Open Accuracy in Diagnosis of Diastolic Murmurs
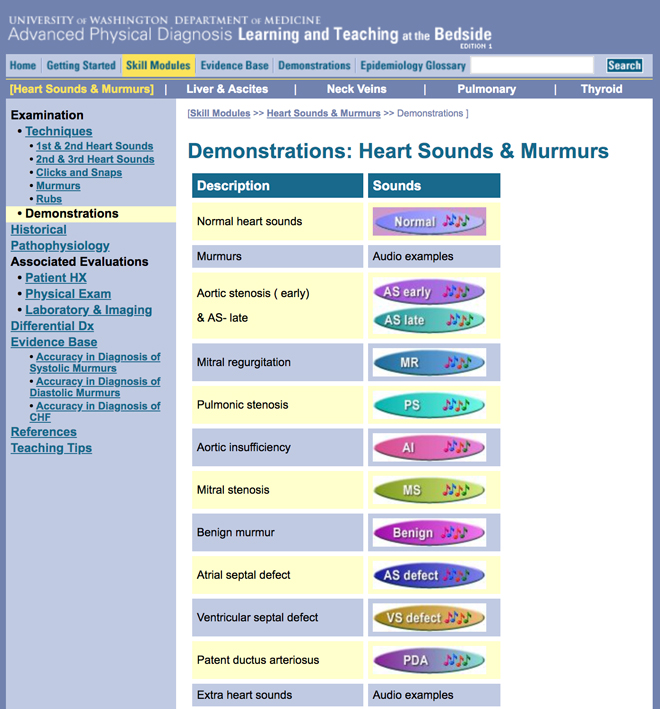This screenshot has height=709, width=660. tap(95, 387)
